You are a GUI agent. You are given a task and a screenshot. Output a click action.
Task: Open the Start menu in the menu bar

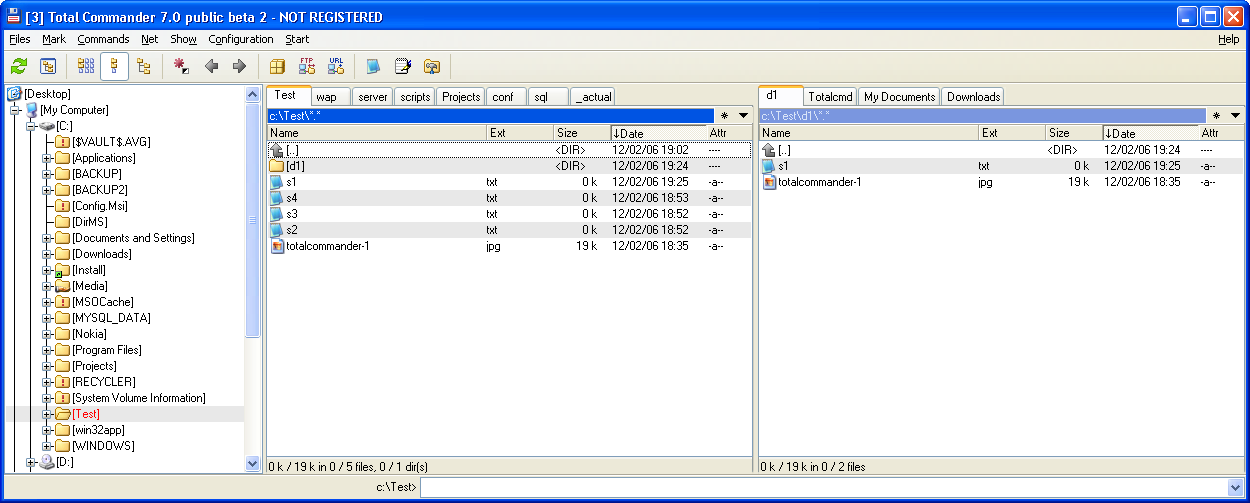[297, 40]
